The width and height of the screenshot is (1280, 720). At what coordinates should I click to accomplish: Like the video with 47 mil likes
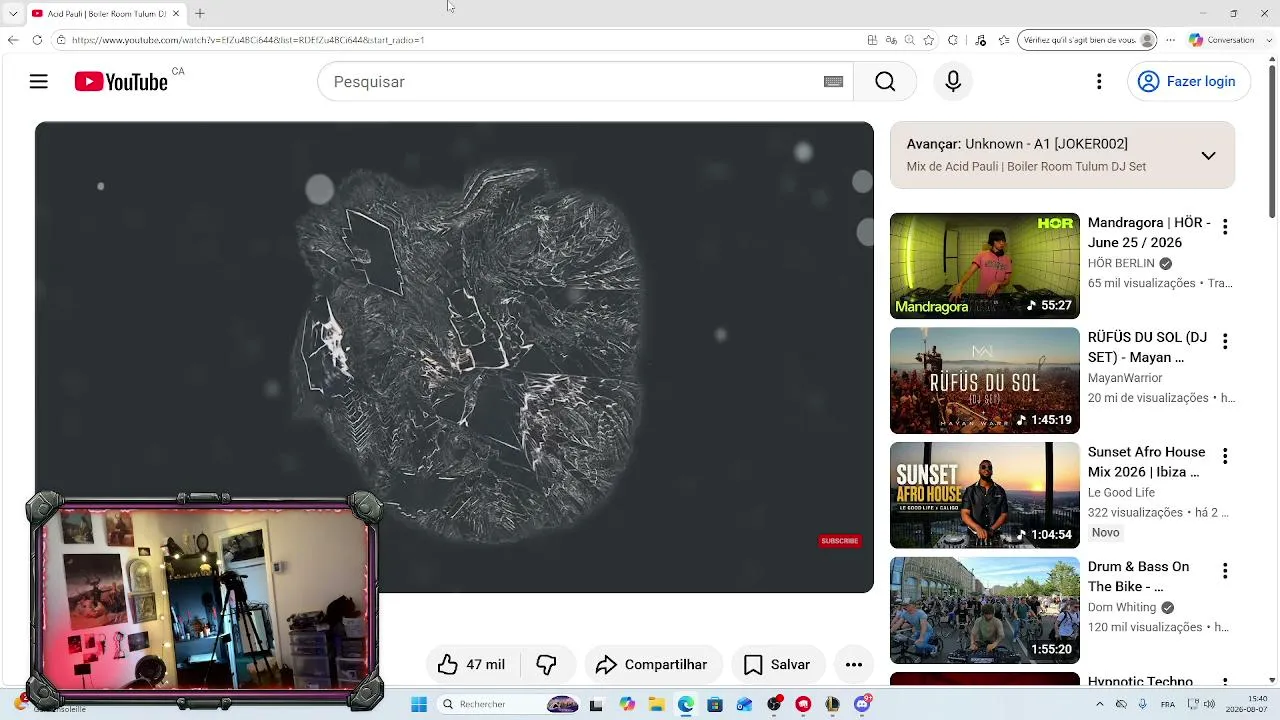pyautogui.click(x=471, y=665)
